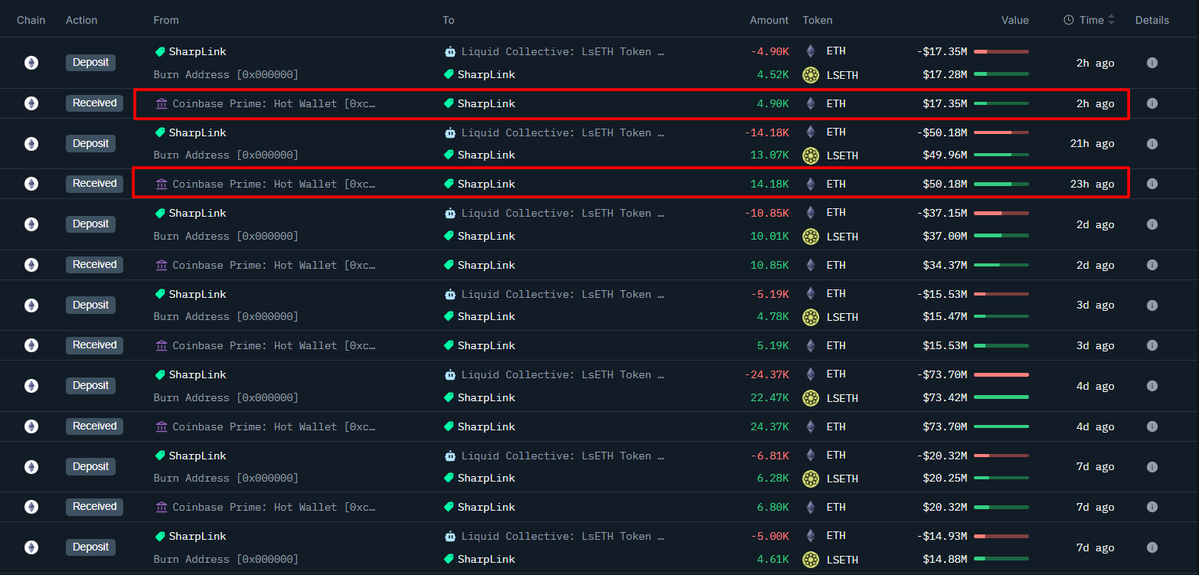Image resolution: width=1199 pixels, height=575 pixels.
Task: Open details icon for 3d ago Deposit row
Action: point(1152,305)
